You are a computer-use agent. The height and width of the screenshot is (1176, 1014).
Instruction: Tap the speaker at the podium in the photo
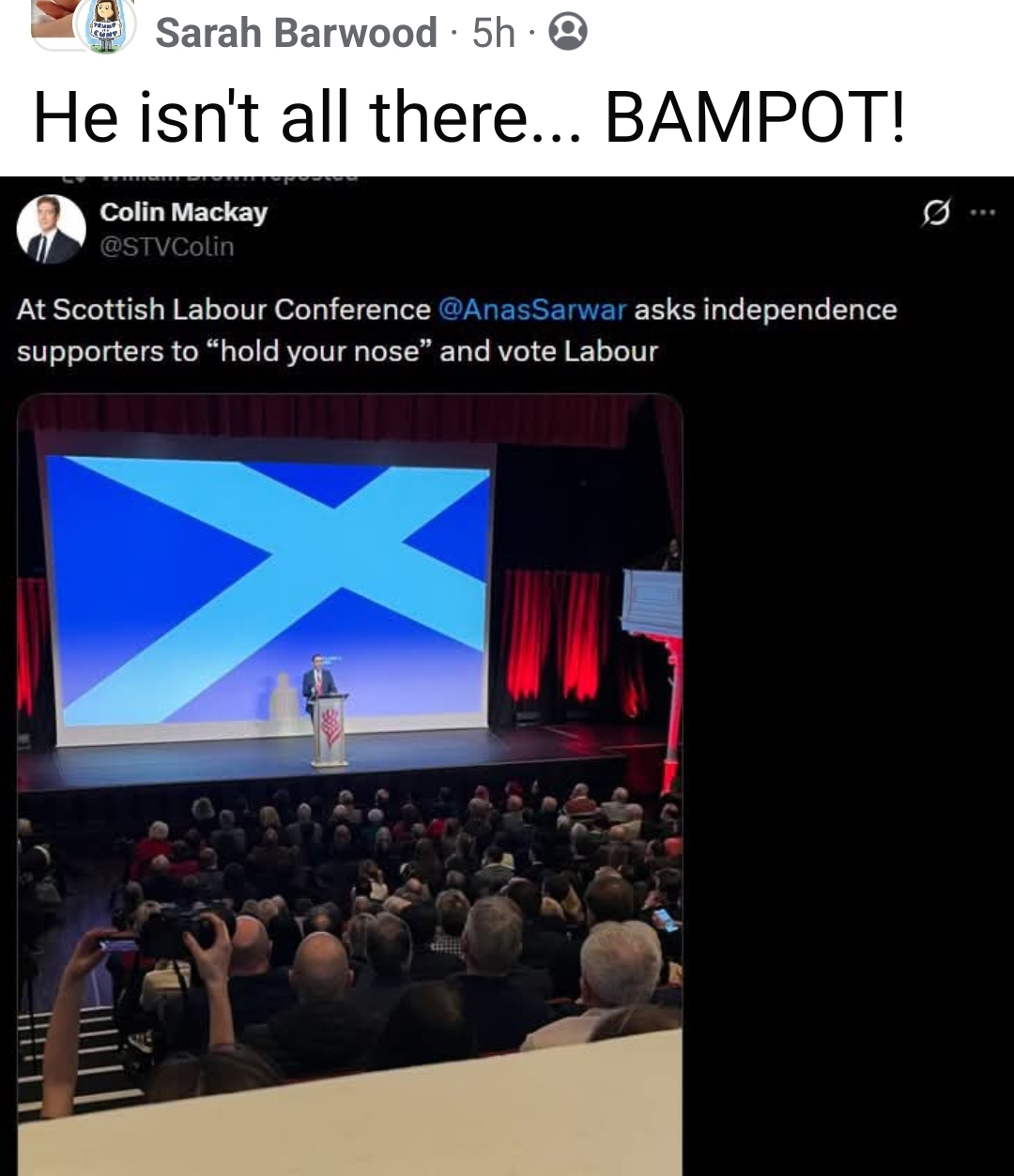click(319, 685)
